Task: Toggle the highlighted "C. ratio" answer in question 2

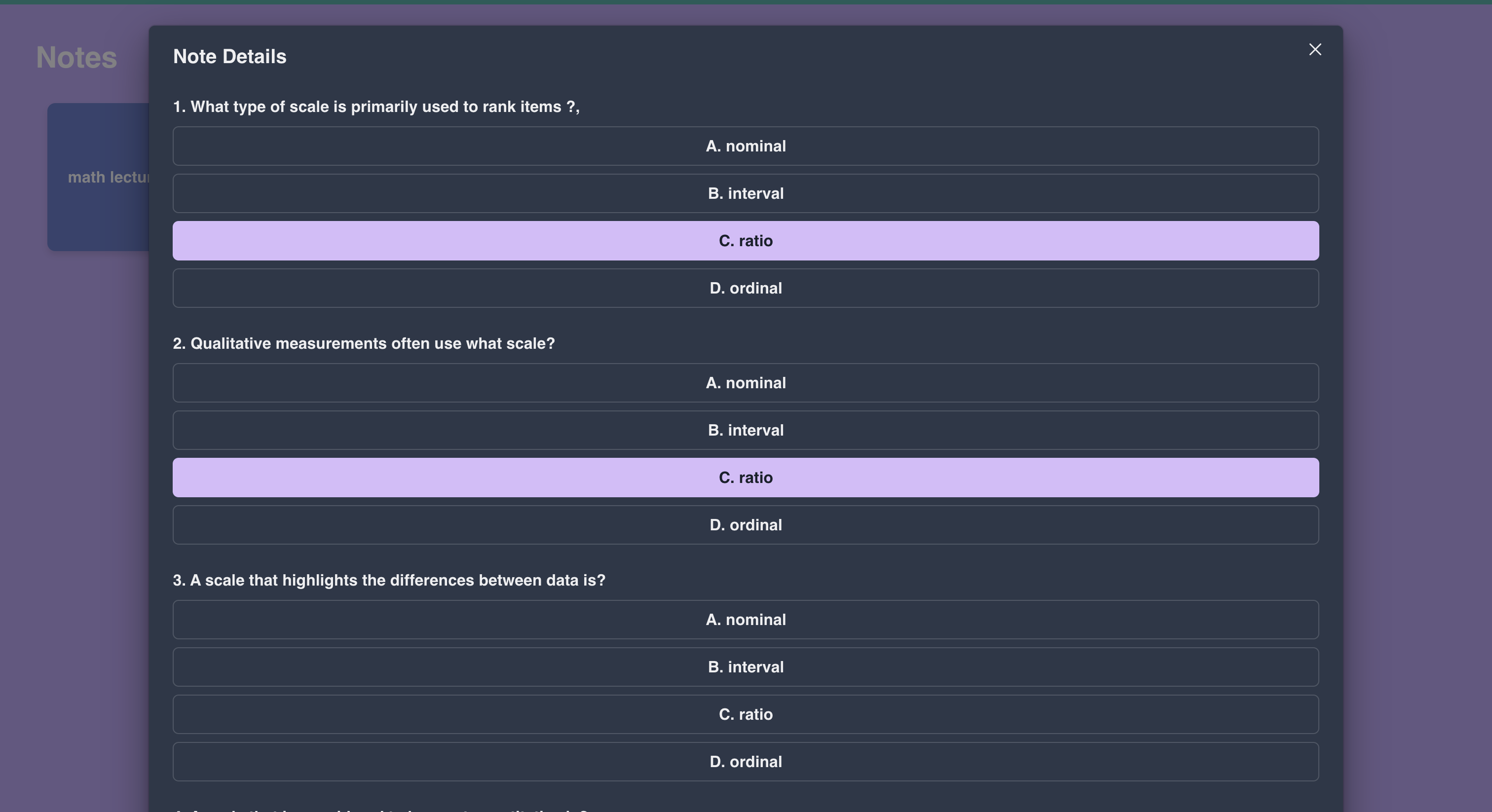Action: click(x=746, y=477)
